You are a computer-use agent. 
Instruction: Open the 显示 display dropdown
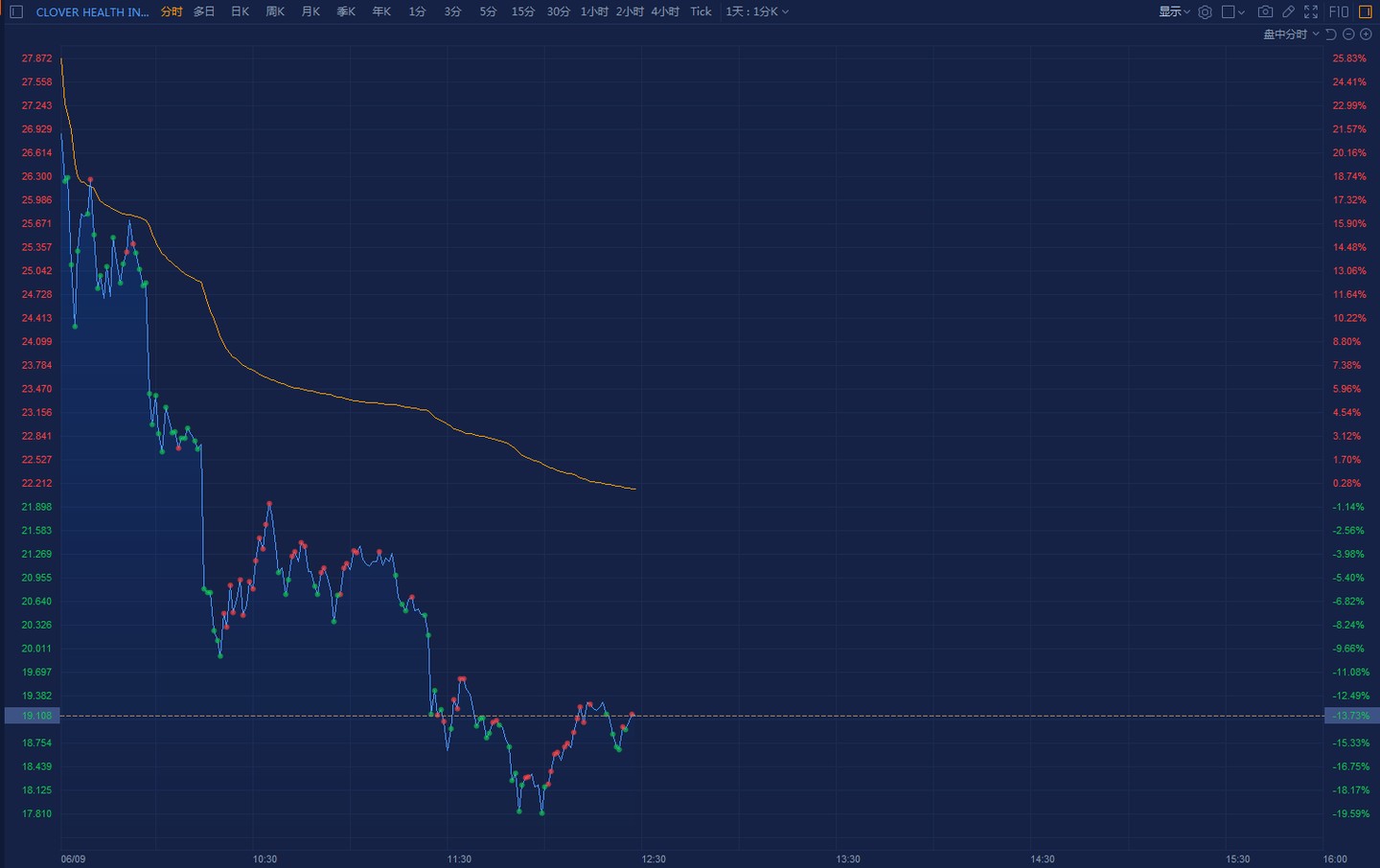click(1174, 11)
